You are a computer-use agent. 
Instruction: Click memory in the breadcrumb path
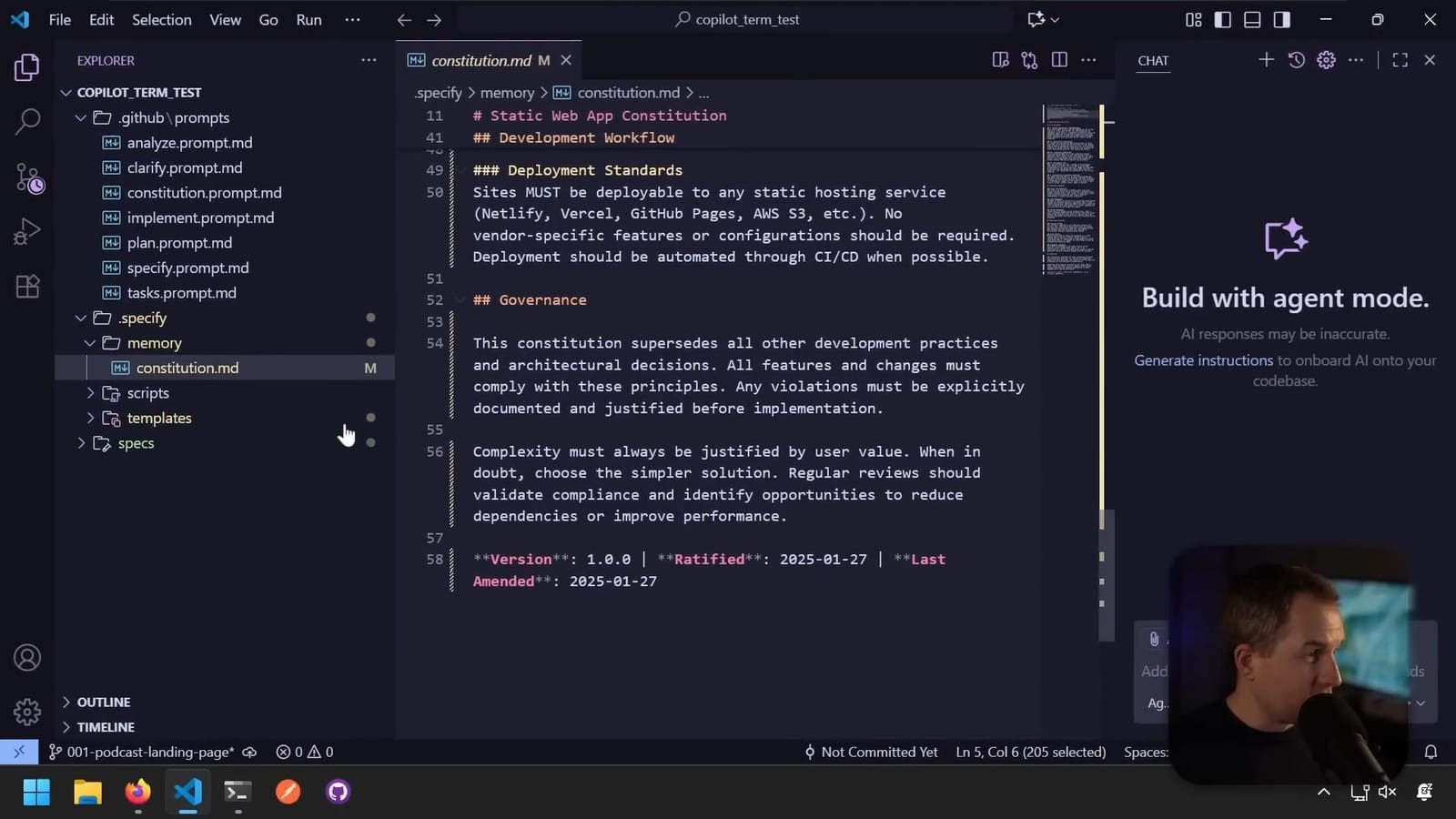pyautogui.click(x=507, y=92)
